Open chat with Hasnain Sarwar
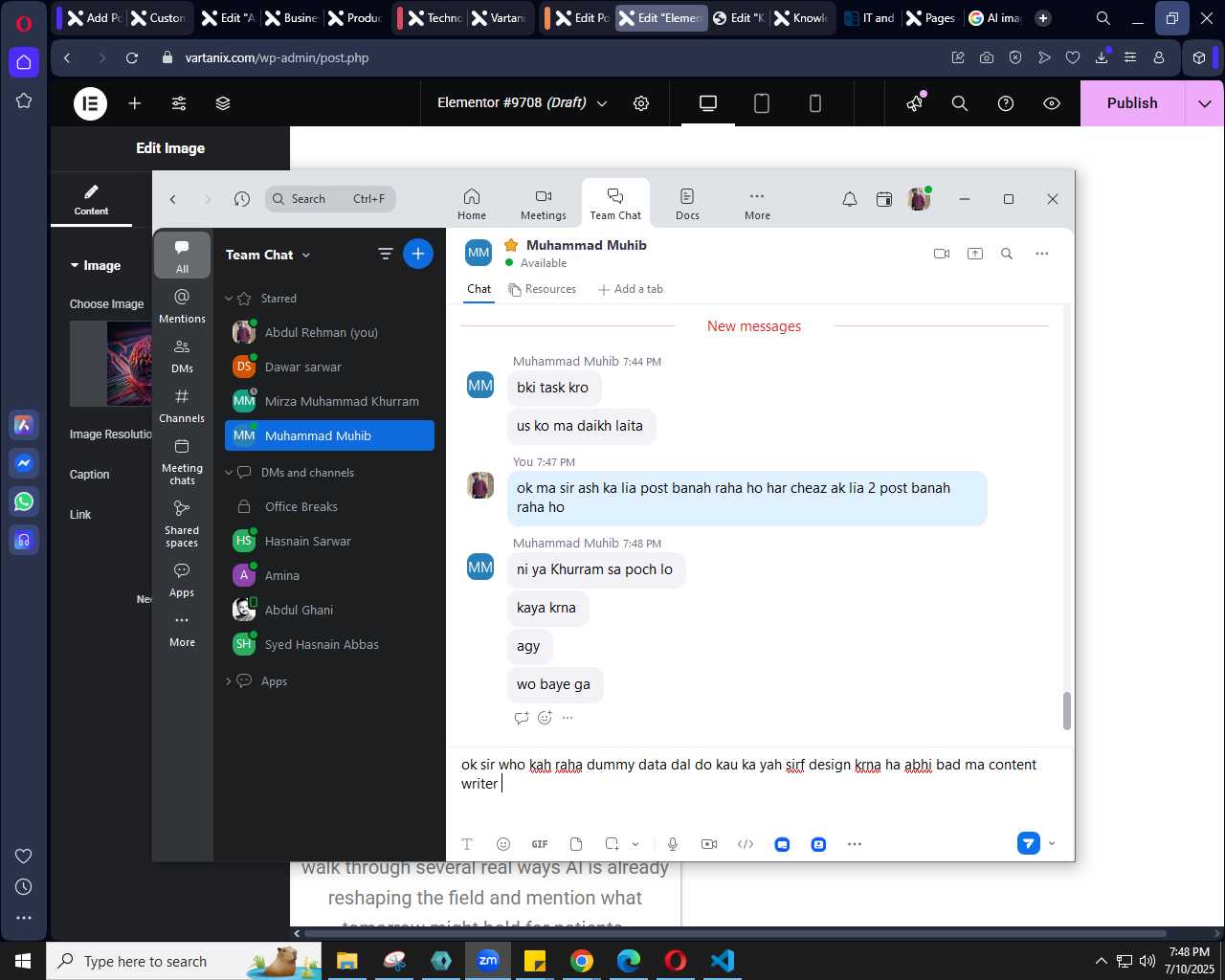This screenshot has width=1225, height=980. point(329,541)
